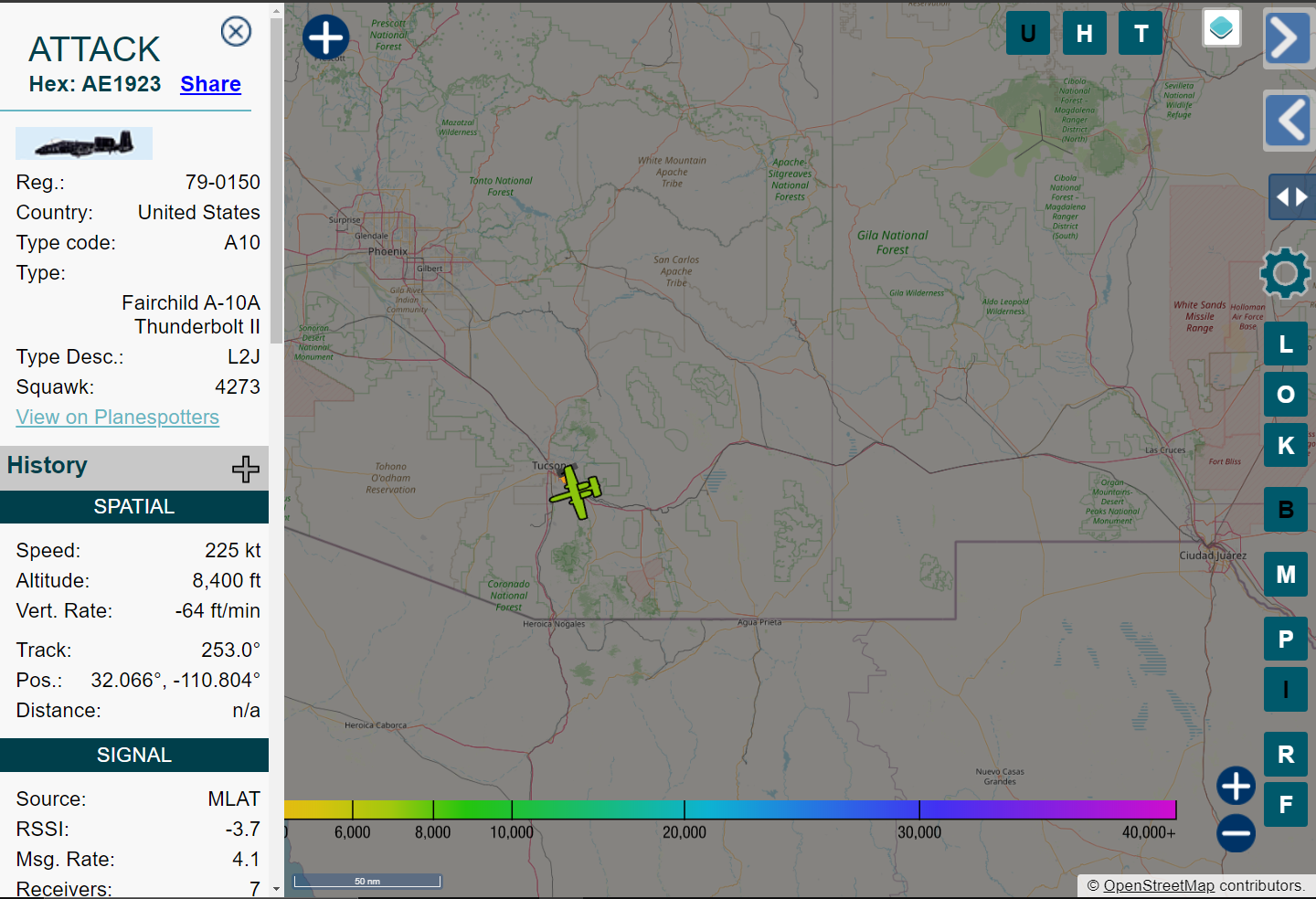1316x899 pixels.
Task: Toggle the T tracks button
Action: pos(1141,34)
